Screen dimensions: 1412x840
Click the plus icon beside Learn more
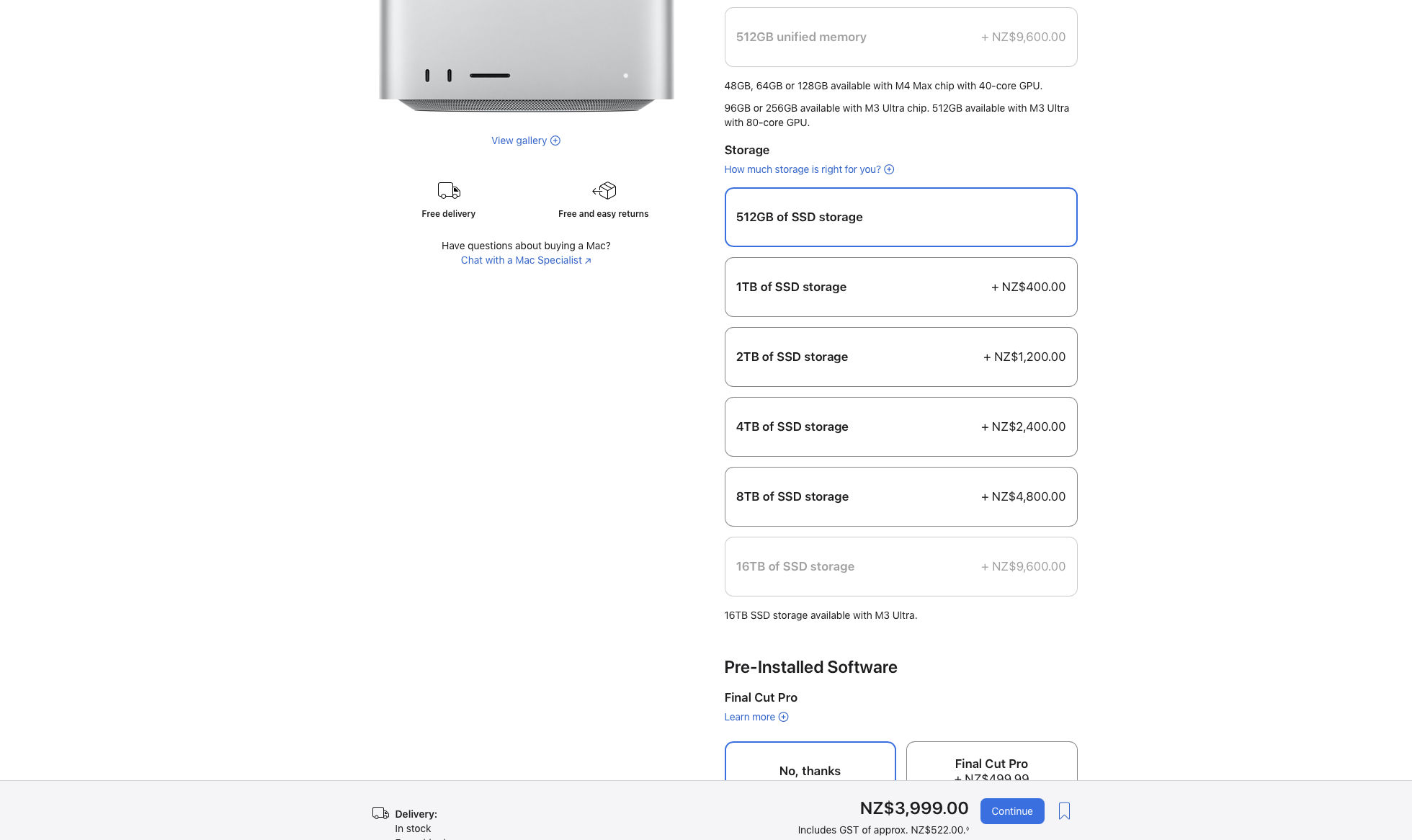tap(783, 717)
